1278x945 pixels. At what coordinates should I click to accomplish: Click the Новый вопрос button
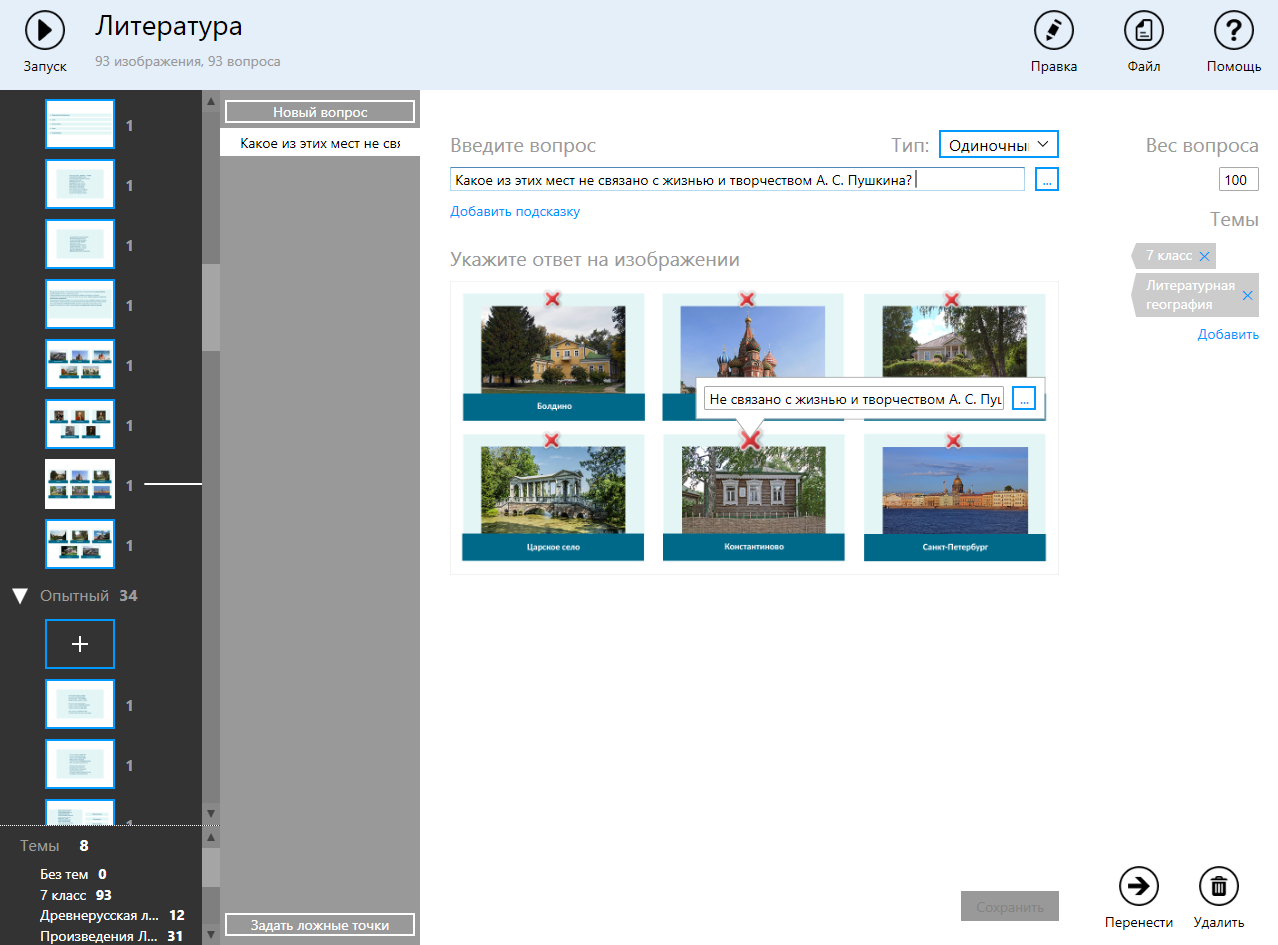pos(320,112)
